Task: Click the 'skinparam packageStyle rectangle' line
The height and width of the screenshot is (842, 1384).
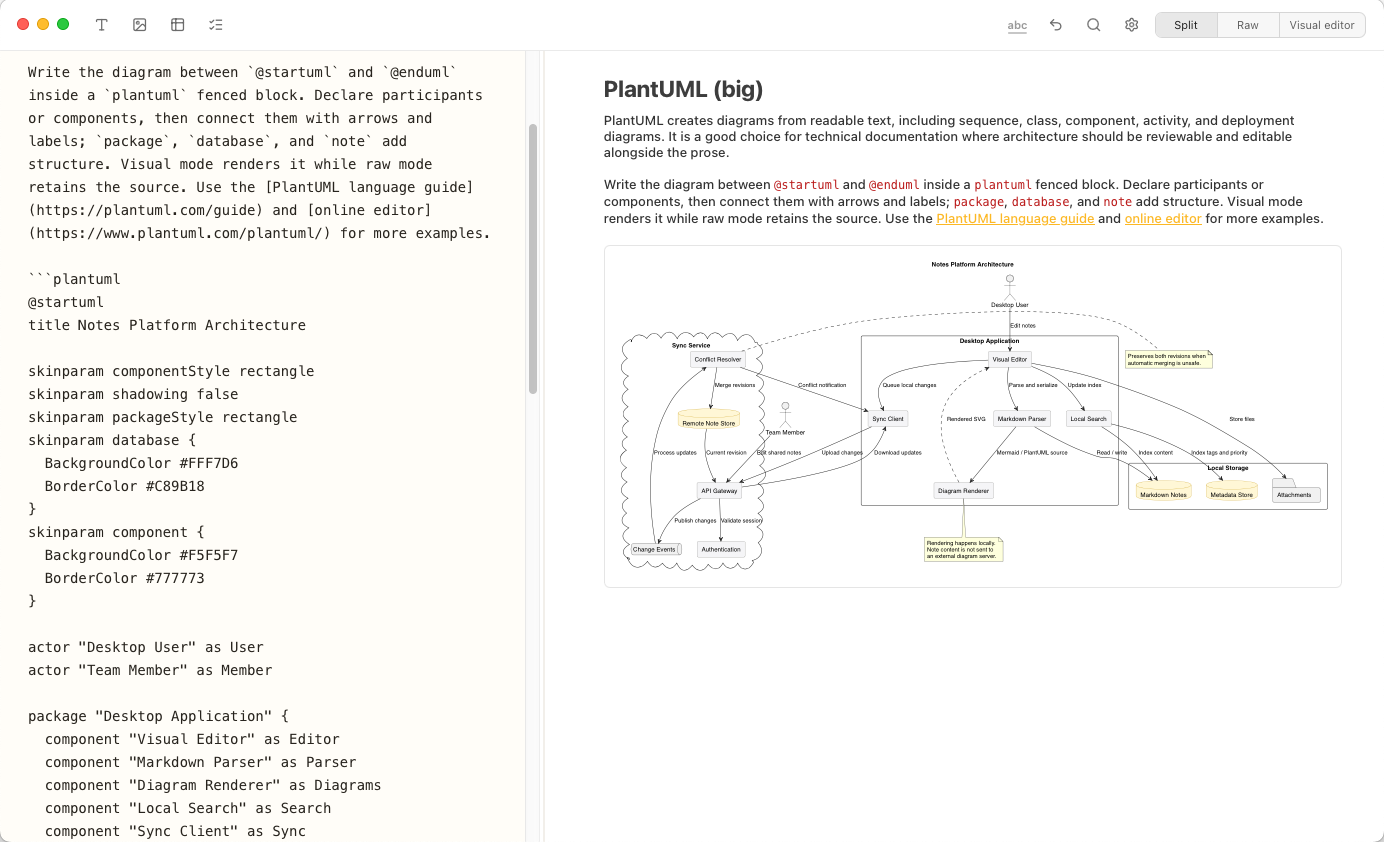Action: [x=162, y=417]
